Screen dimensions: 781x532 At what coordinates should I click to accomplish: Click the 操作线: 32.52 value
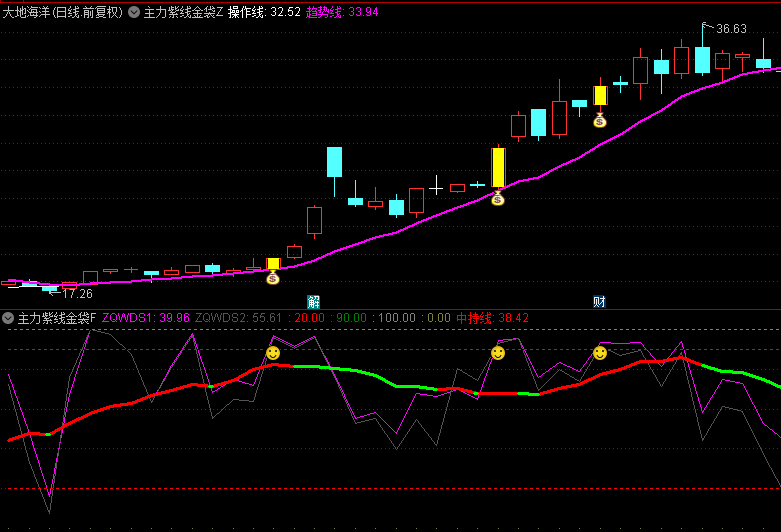pos(264,12)
